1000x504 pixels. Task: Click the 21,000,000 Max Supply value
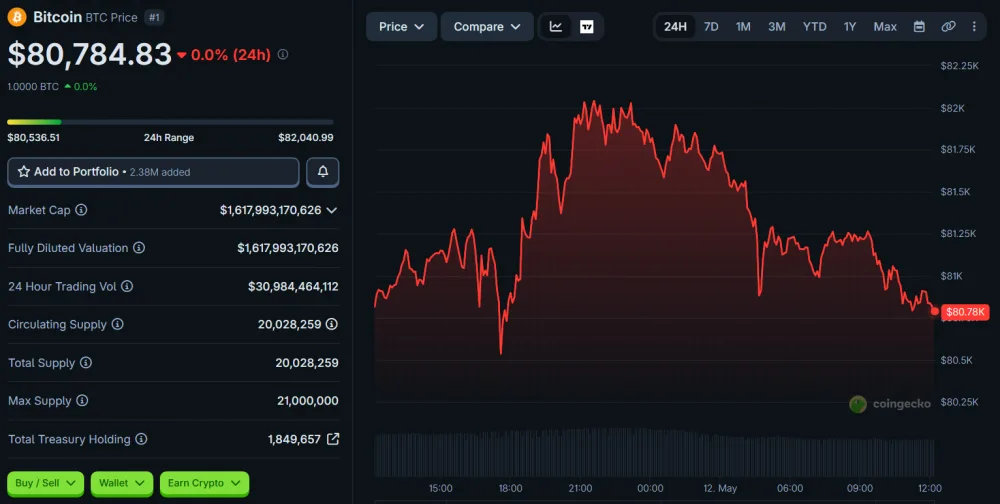(307, 401)
